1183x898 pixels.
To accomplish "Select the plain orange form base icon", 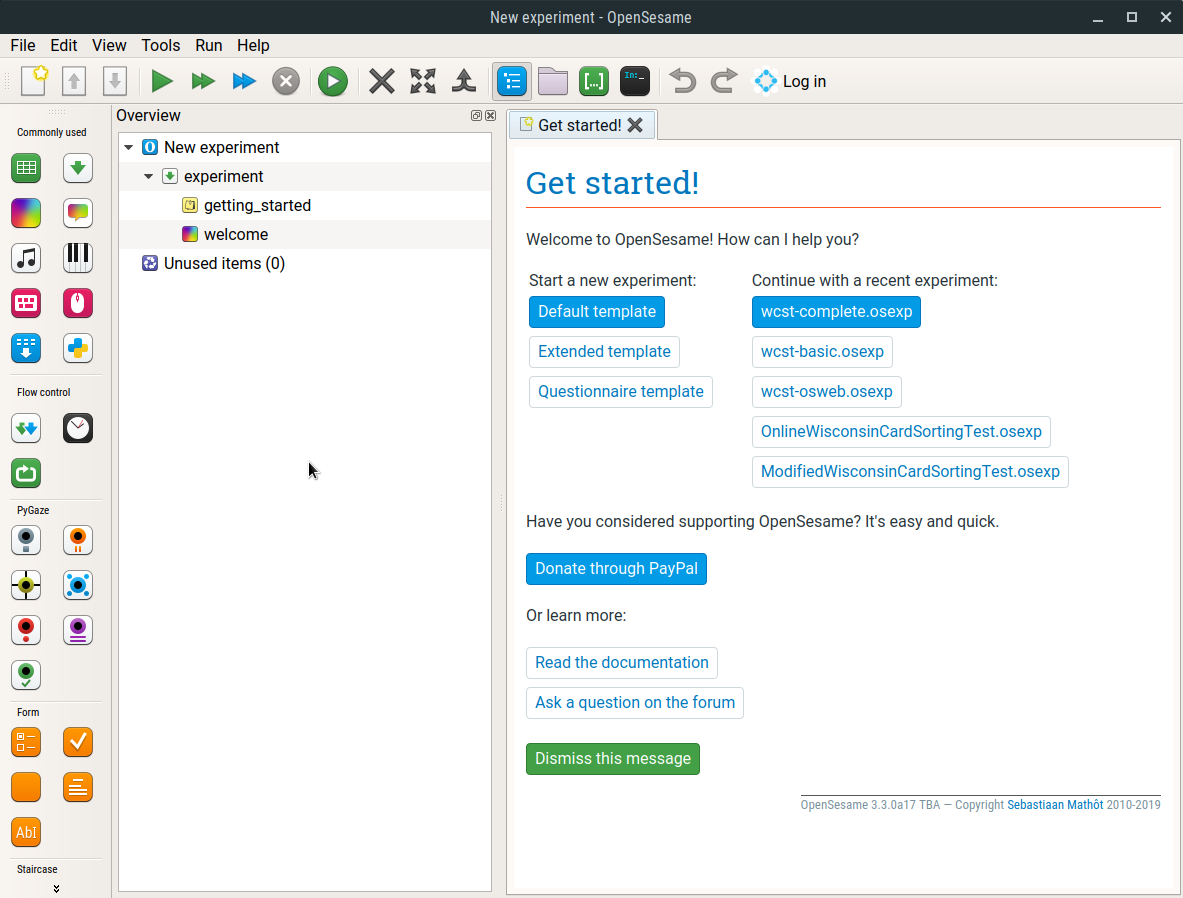I will click(x=26, y=787).
